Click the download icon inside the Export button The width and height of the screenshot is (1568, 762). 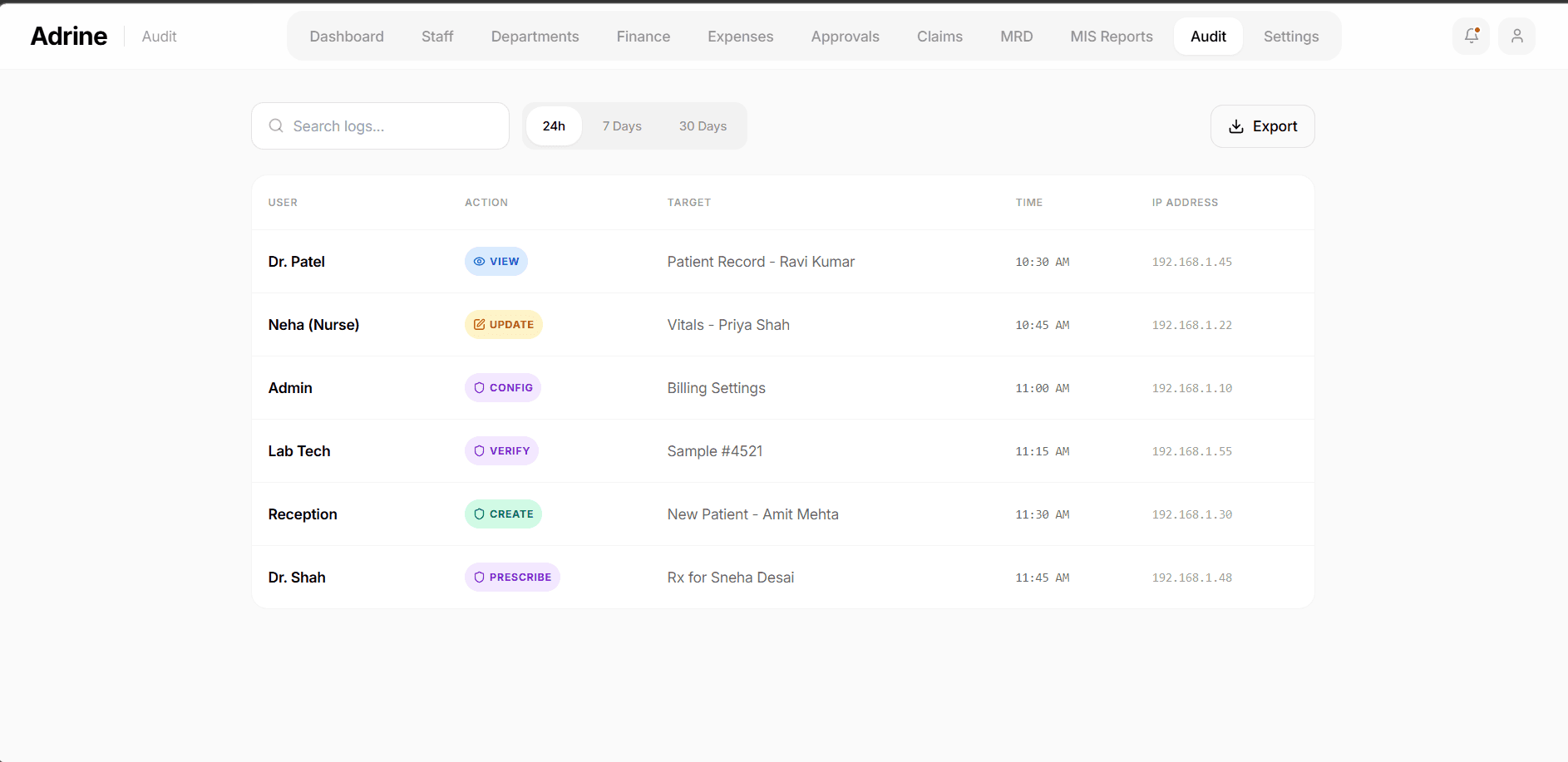coord(1236,126)
